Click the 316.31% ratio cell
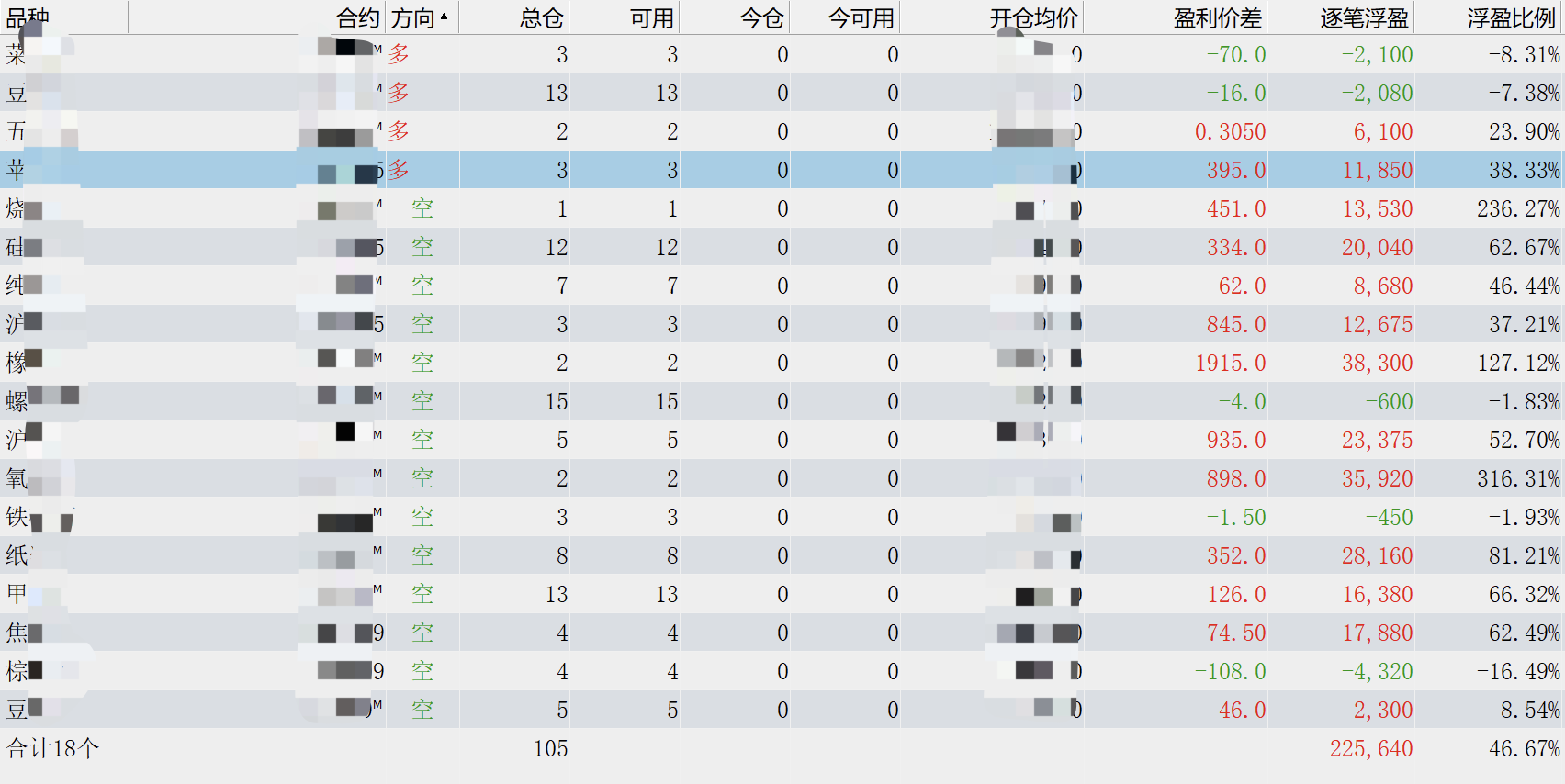 pyautogui.click(x=1517, y=478)
